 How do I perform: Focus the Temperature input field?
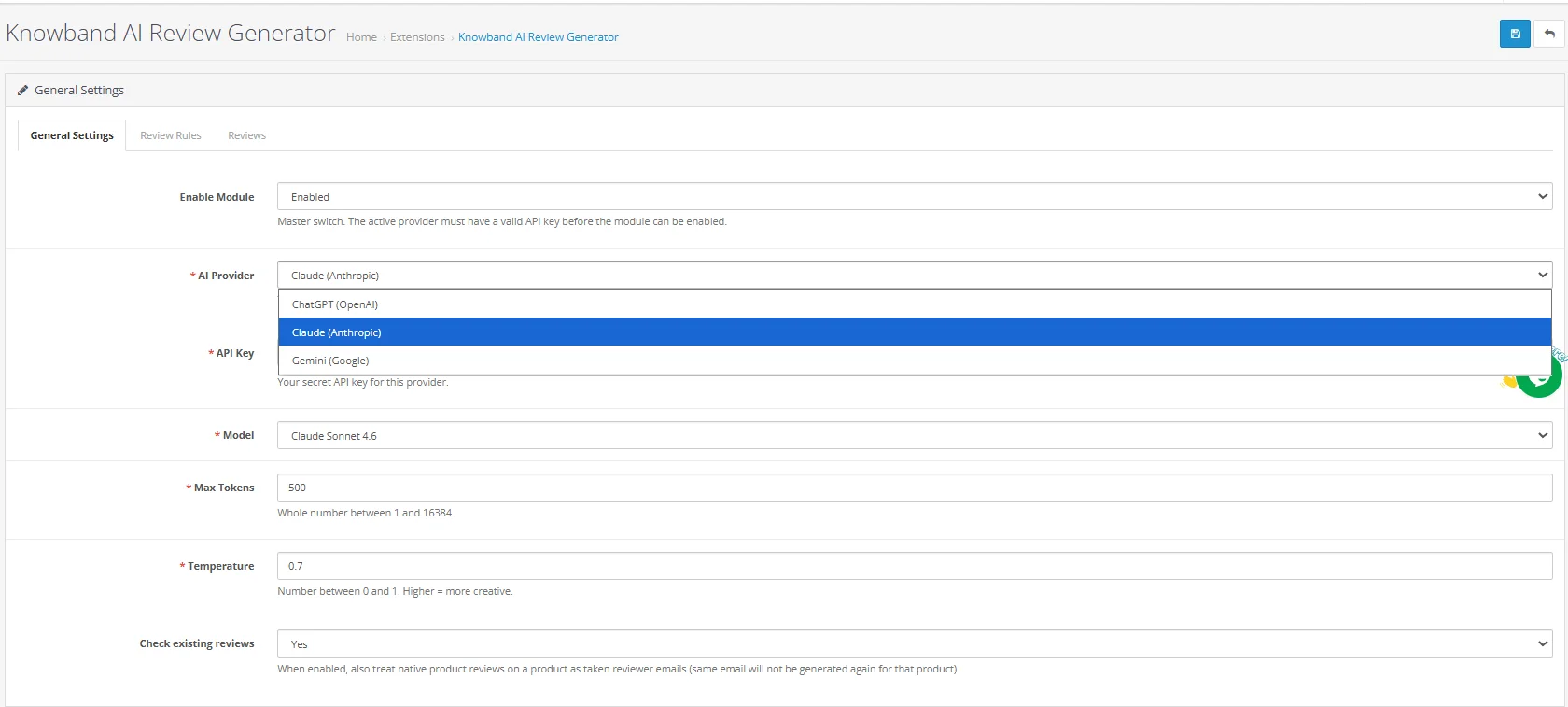click(915, 566)
